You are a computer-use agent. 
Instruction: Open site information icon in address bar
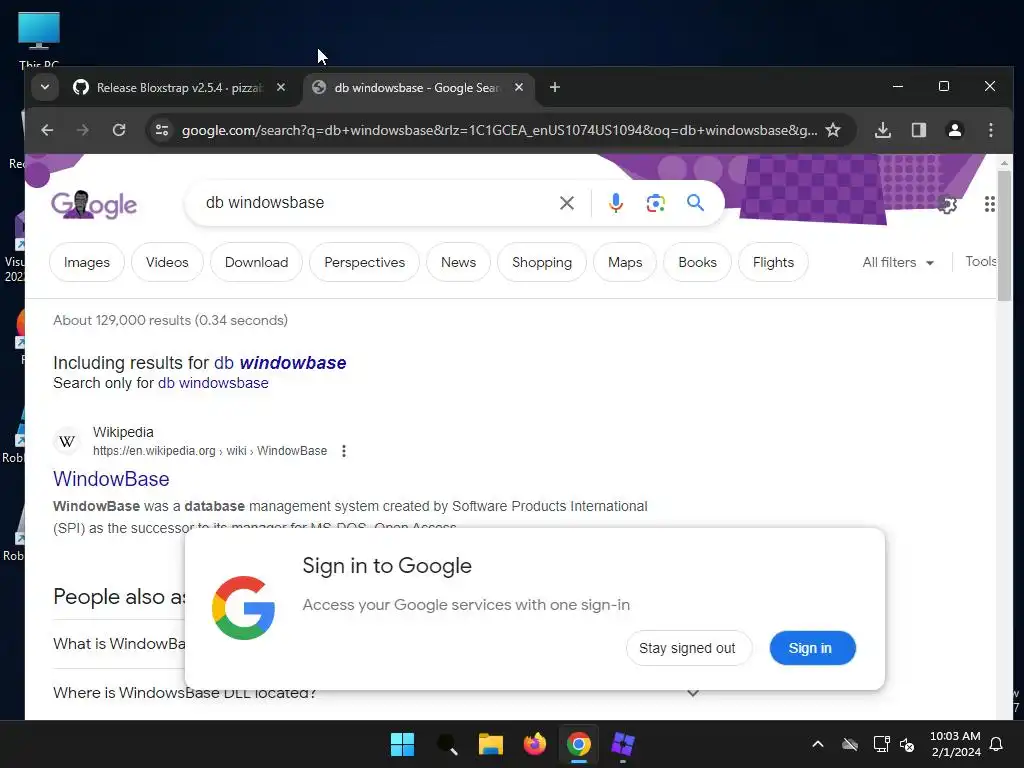[162, 130]
